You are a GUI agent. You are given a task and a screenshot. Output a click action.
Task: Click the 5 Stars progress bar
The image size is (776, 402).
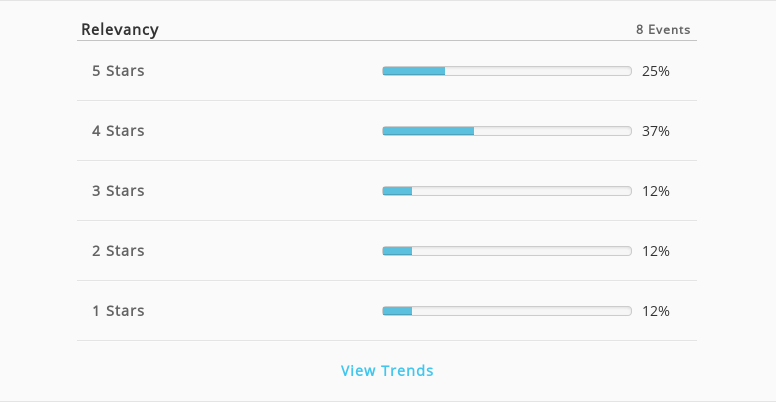pos(507,71)
